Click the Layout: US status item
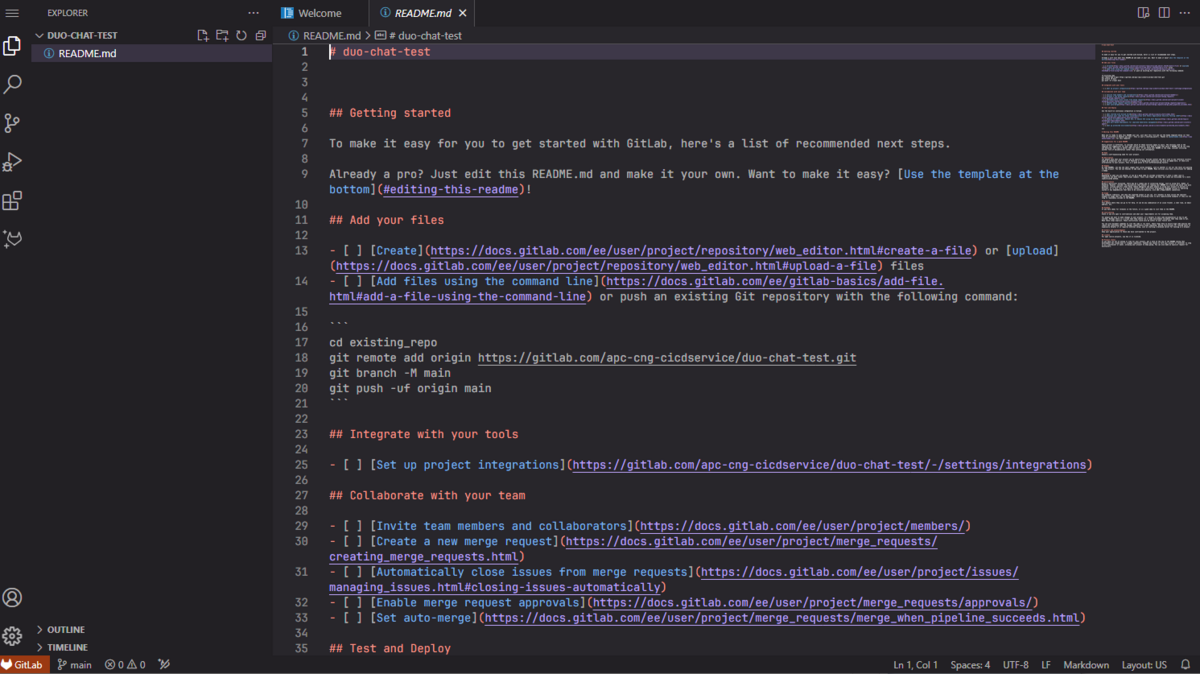 (x=1144, y=665)
